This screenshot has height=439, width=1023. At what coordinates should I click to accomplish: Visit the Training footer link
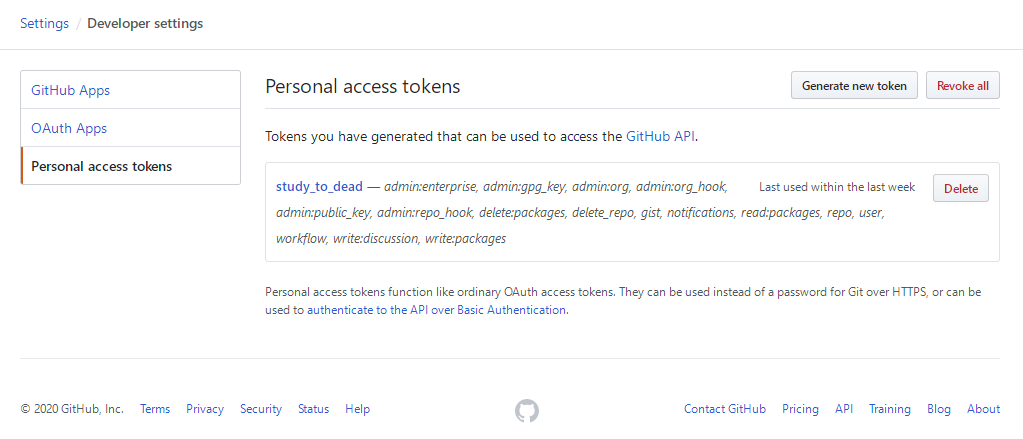point(890,409)
